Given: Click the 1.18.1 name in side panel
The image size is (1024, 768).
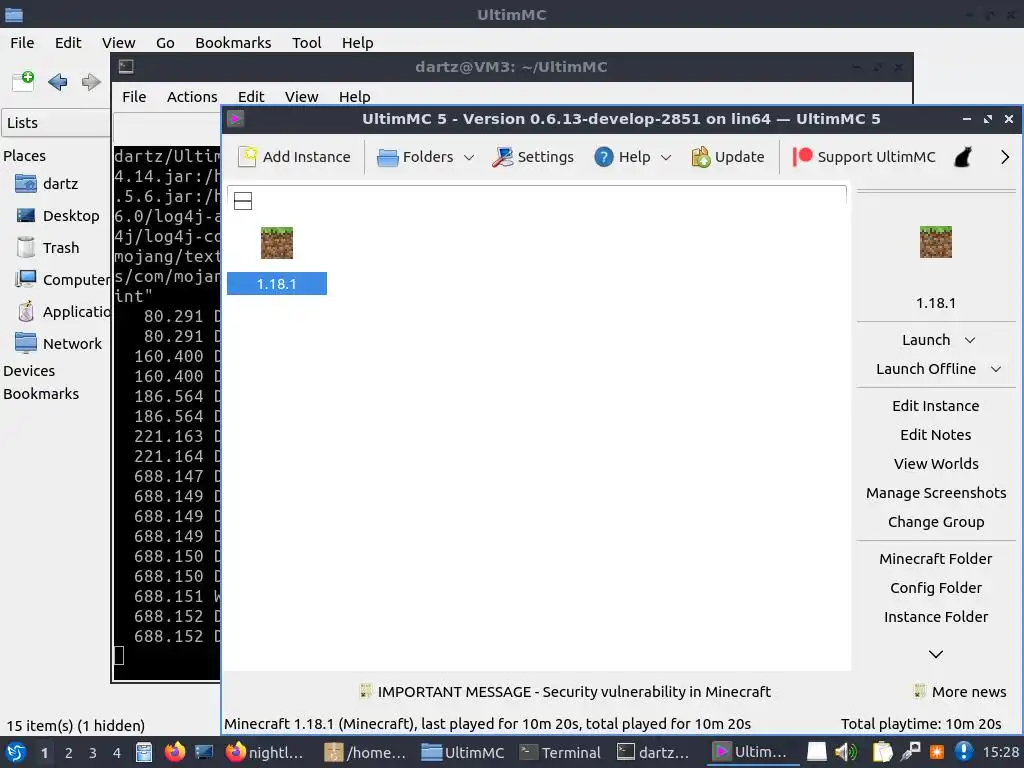Looking at the screenshot, I should click(x=936, y=303).
